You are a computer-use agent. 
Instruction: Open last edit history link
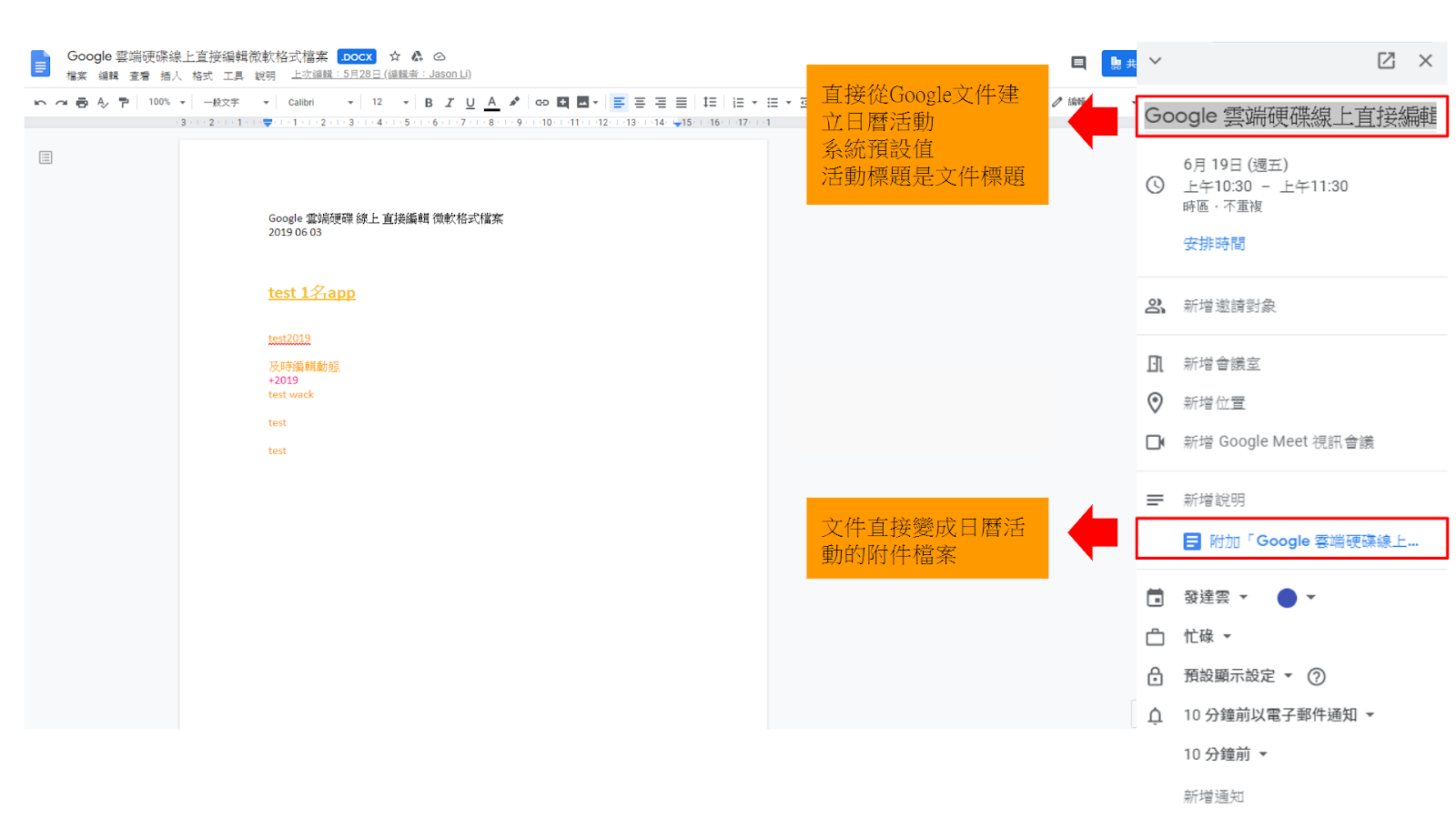381,75
